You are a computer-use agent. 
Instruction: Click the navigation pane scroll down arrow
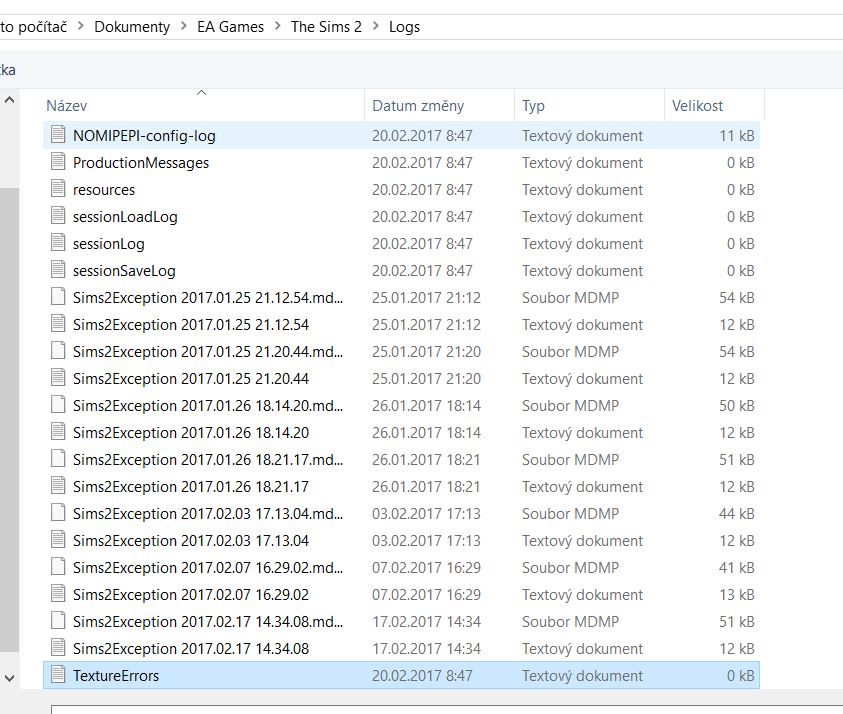[x=9, y=678]
